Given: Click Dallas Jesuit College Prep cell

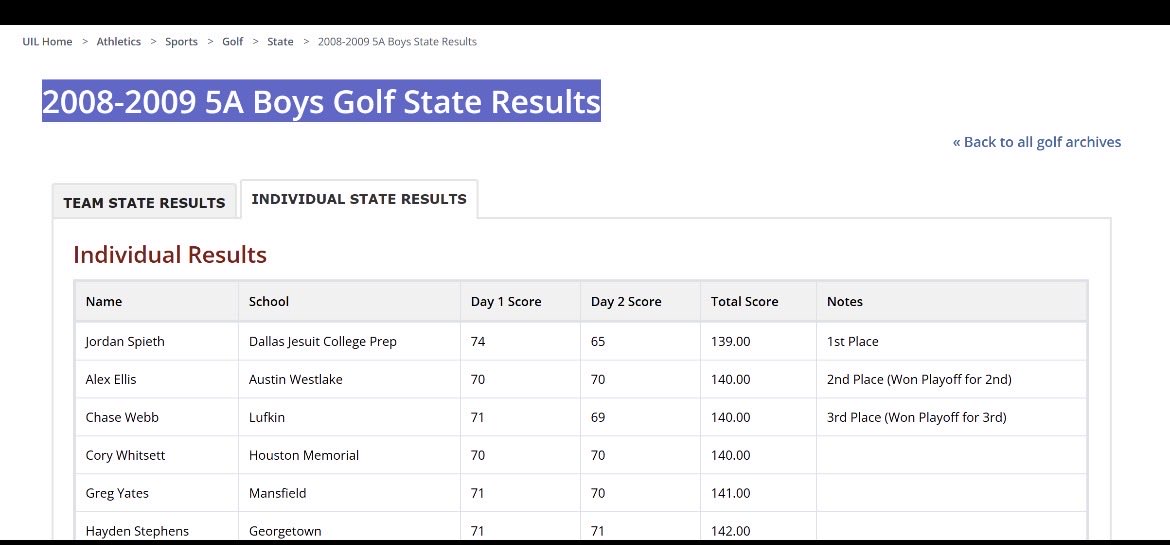Looking at the screenshot, I should pos(349,341).
